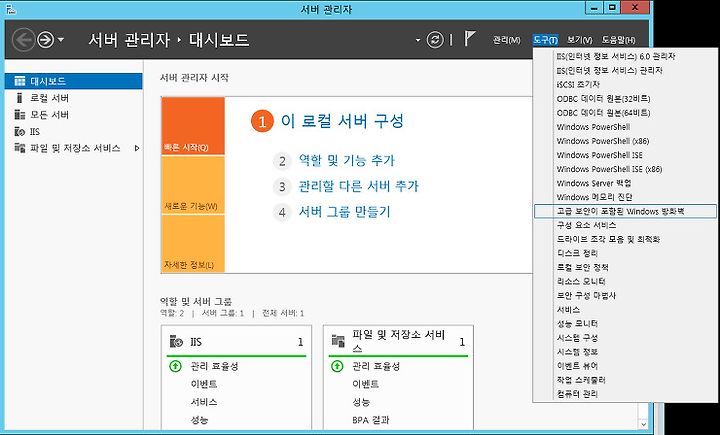The width and height of the screenshot is (720, 435).
Task: Click IIS tile 관리 효율성 status icon
Action: 175,366
